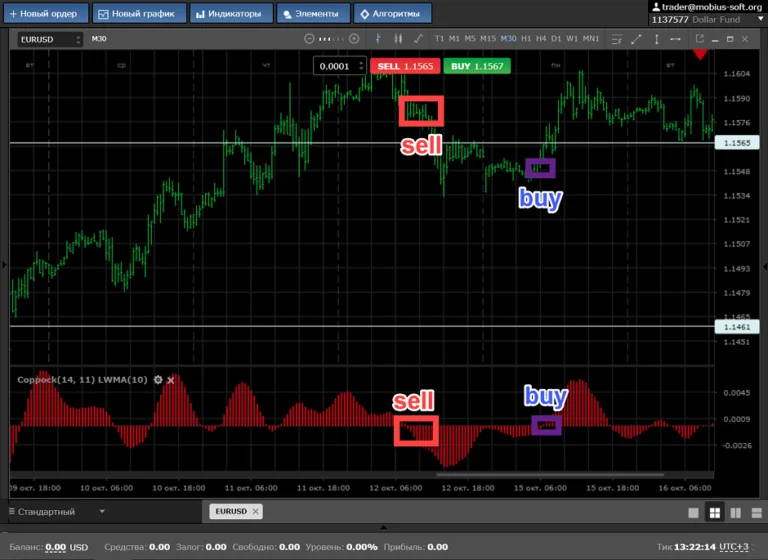Zoom out chart with minus icon
The width and height of the screenshot is (768, 560).
(309, 39)
